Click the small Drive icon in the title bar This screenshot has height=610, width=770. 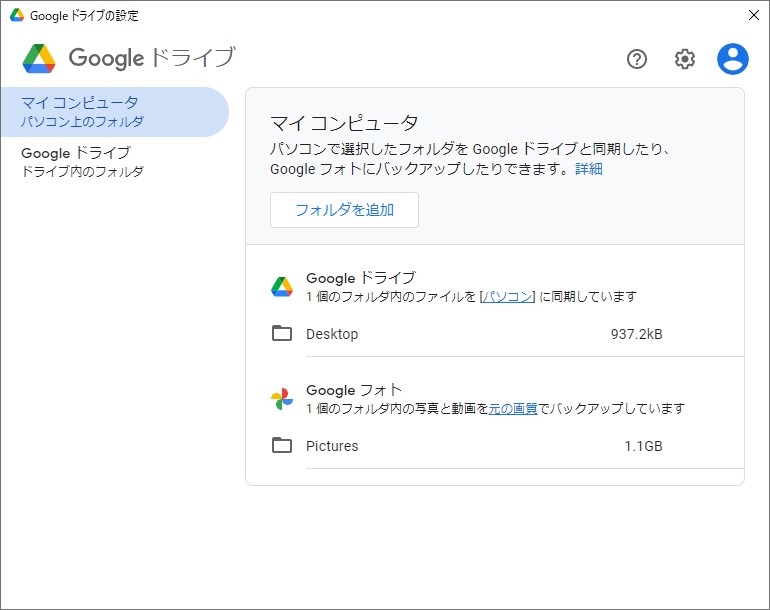[x=17, y=15]
